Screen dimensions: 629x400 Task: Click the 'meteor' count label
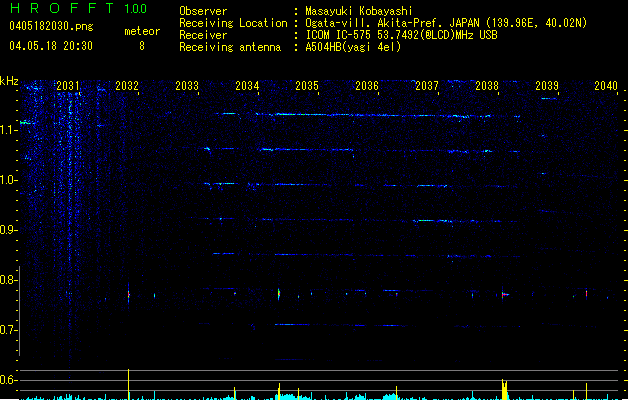pyautogui.click(x=142, y=31)
